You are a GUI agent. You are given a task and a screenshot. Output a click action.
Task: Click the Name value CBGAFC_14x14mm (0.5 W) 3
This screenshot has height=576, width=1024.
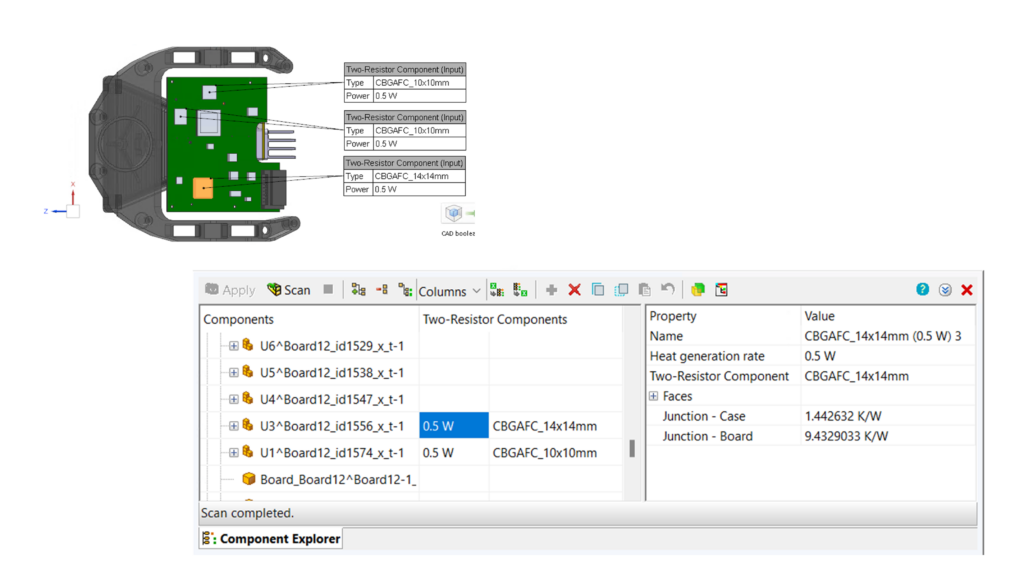883,336
